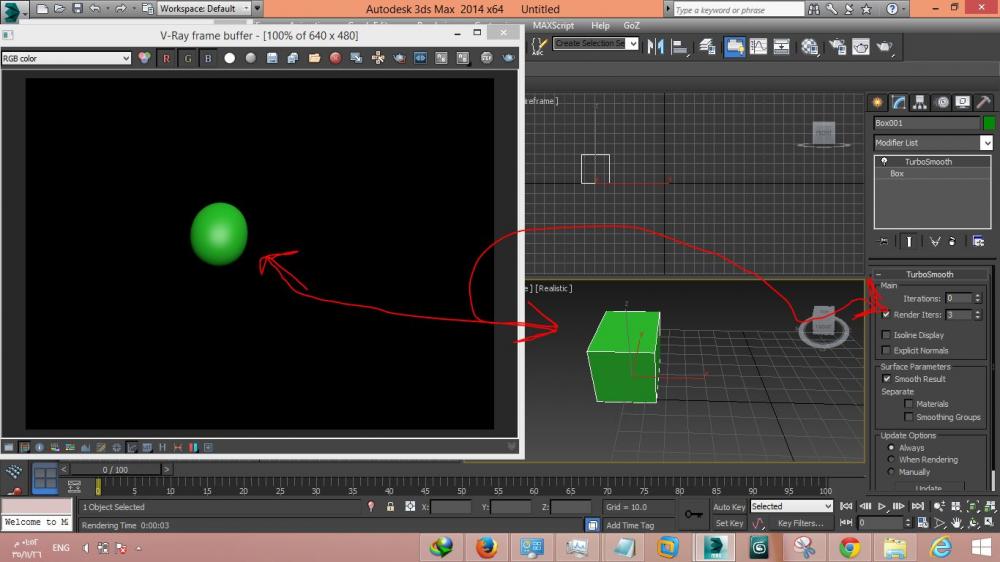The image size is (1000, 562).
Task: Select the Pan View hand tool
Action: (x=956, y=523)
